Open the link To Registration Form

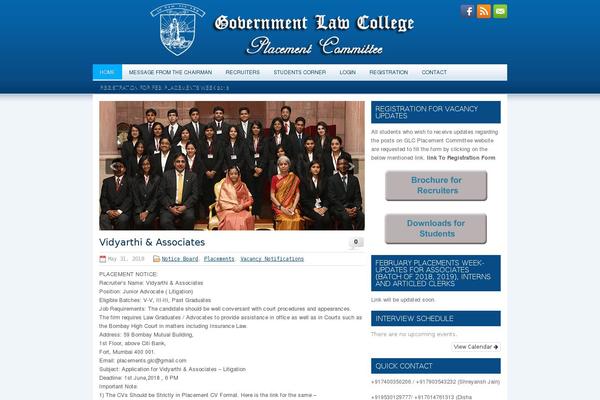[x=461, y=158]
